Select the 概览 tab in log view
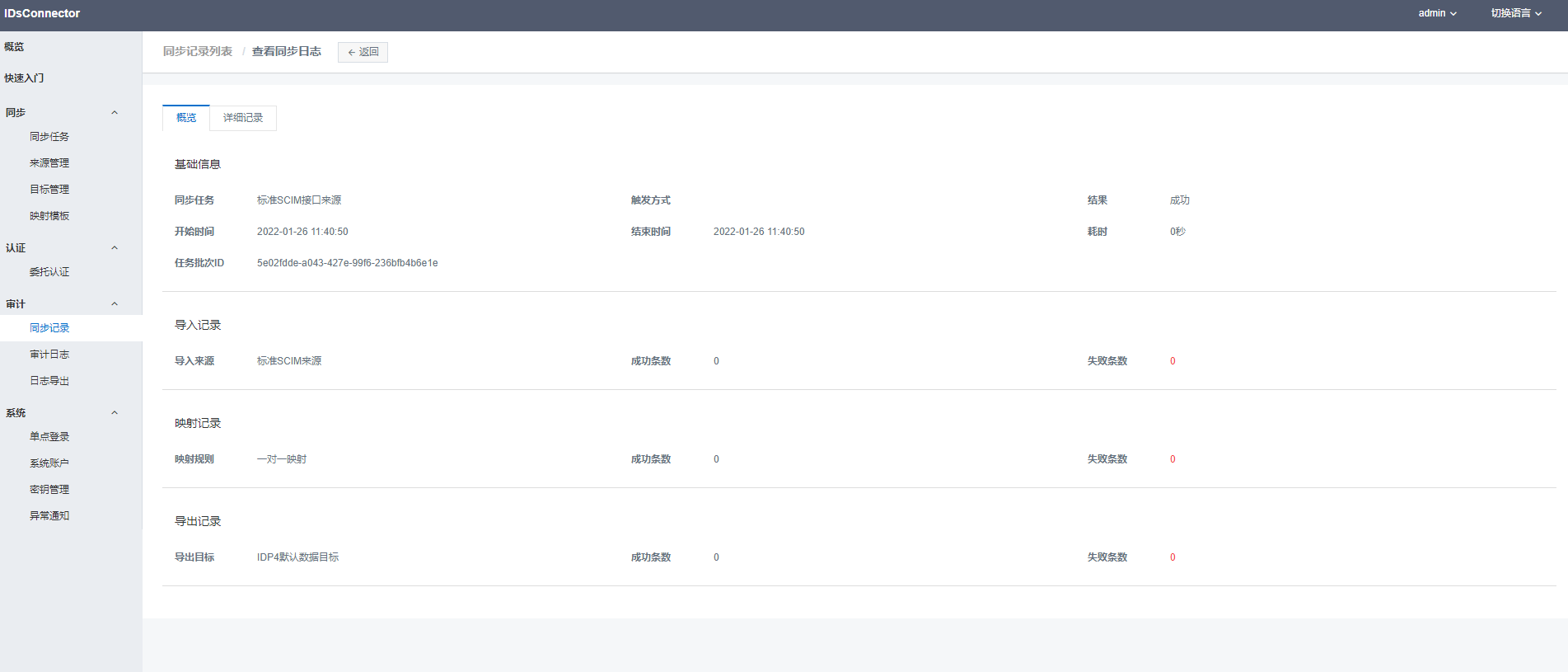 (x=186, y=118)
